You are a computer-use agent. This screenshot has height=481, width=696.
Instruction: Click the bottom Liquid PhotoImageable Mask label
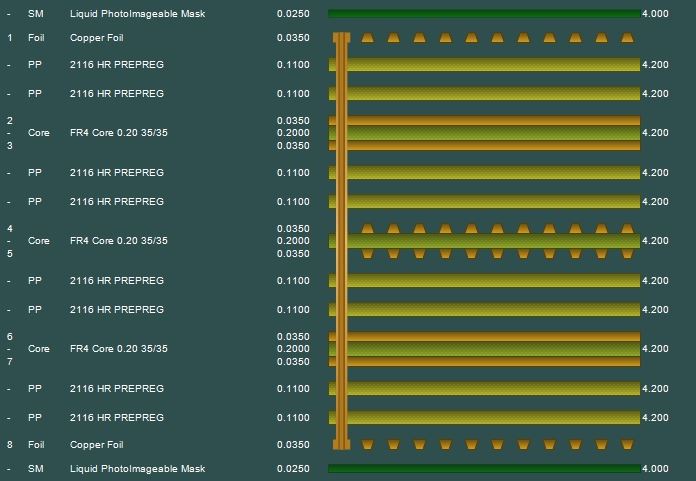point(135,468)
